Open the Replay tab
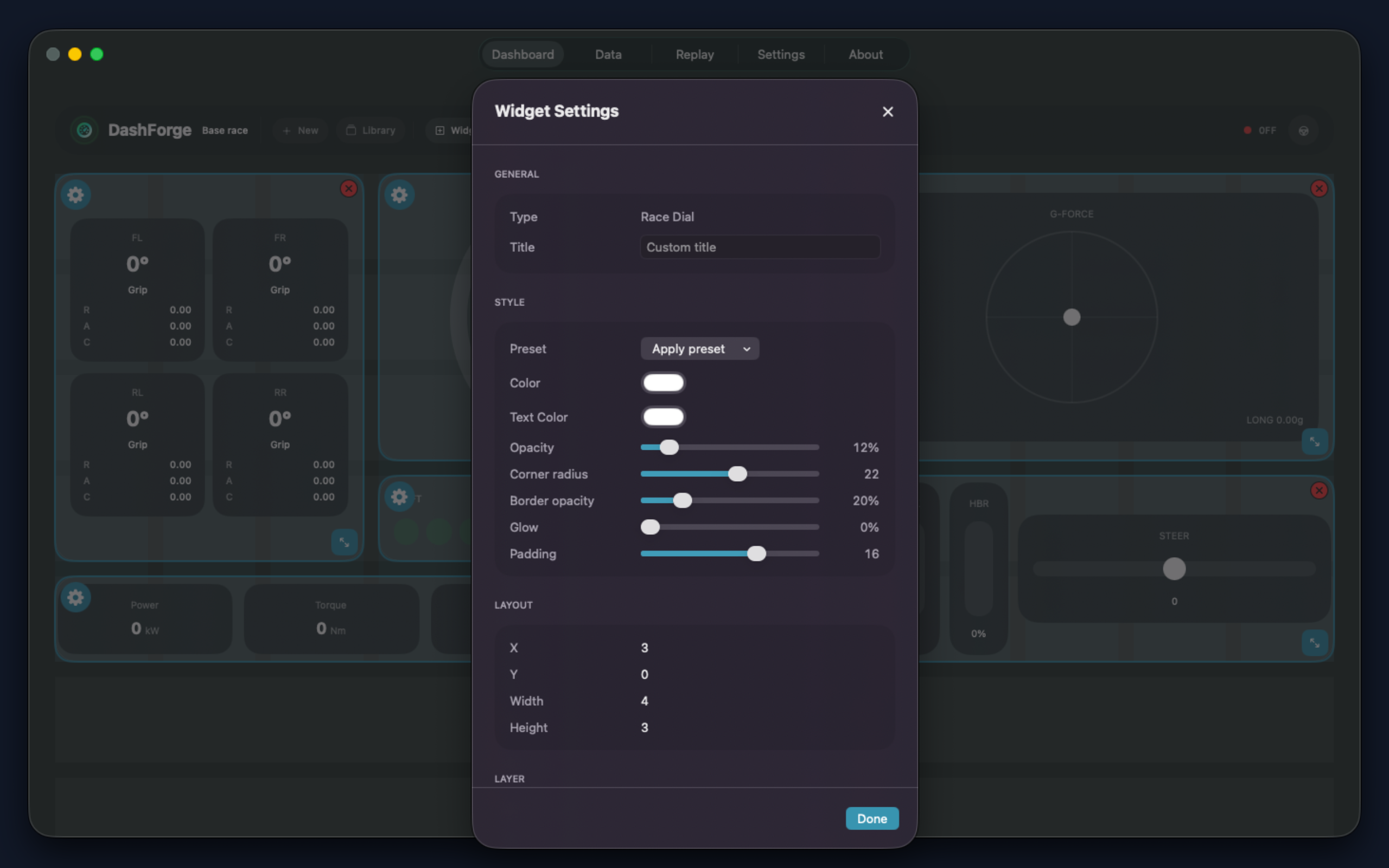The width and height of the screenshot is (1389, 868). tap(694, 55)
